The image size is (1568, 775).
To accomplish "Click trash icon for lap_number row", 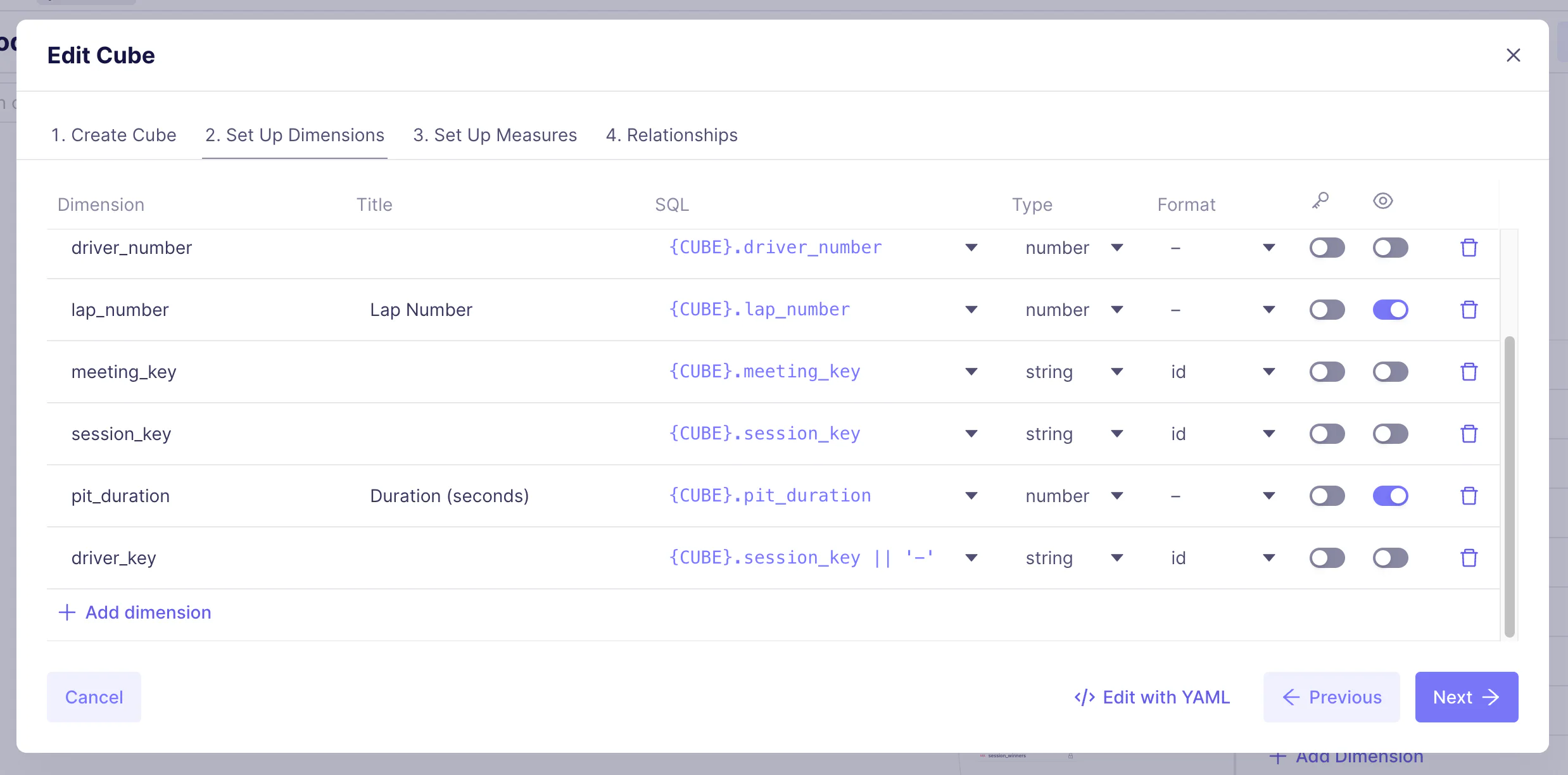I will (1469, 310).
